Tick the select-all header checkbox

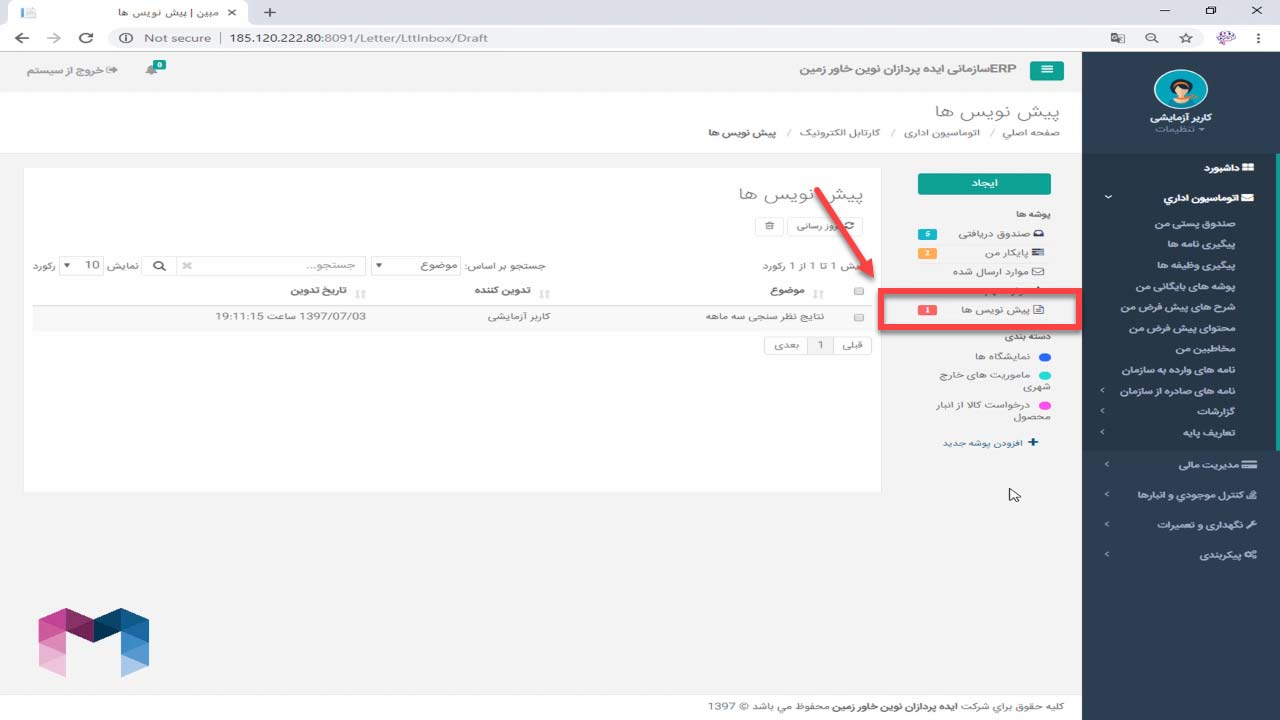click(x=859, y=292)
